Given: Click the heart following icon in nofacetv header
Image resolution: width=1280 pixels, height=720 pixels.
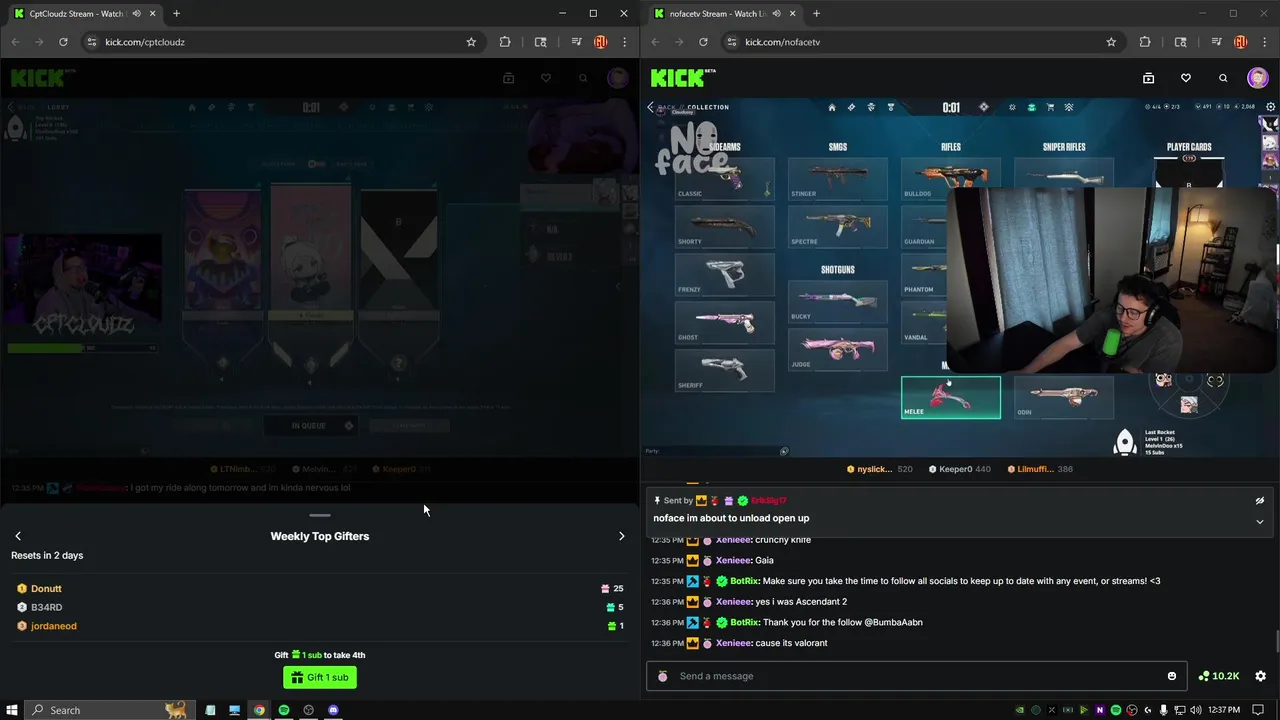Looking at the screenshot, I should coord(1186,78).
